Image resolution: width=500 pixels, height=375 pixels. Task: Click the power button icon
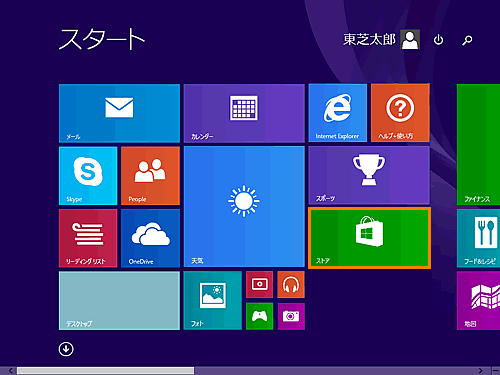438,40
